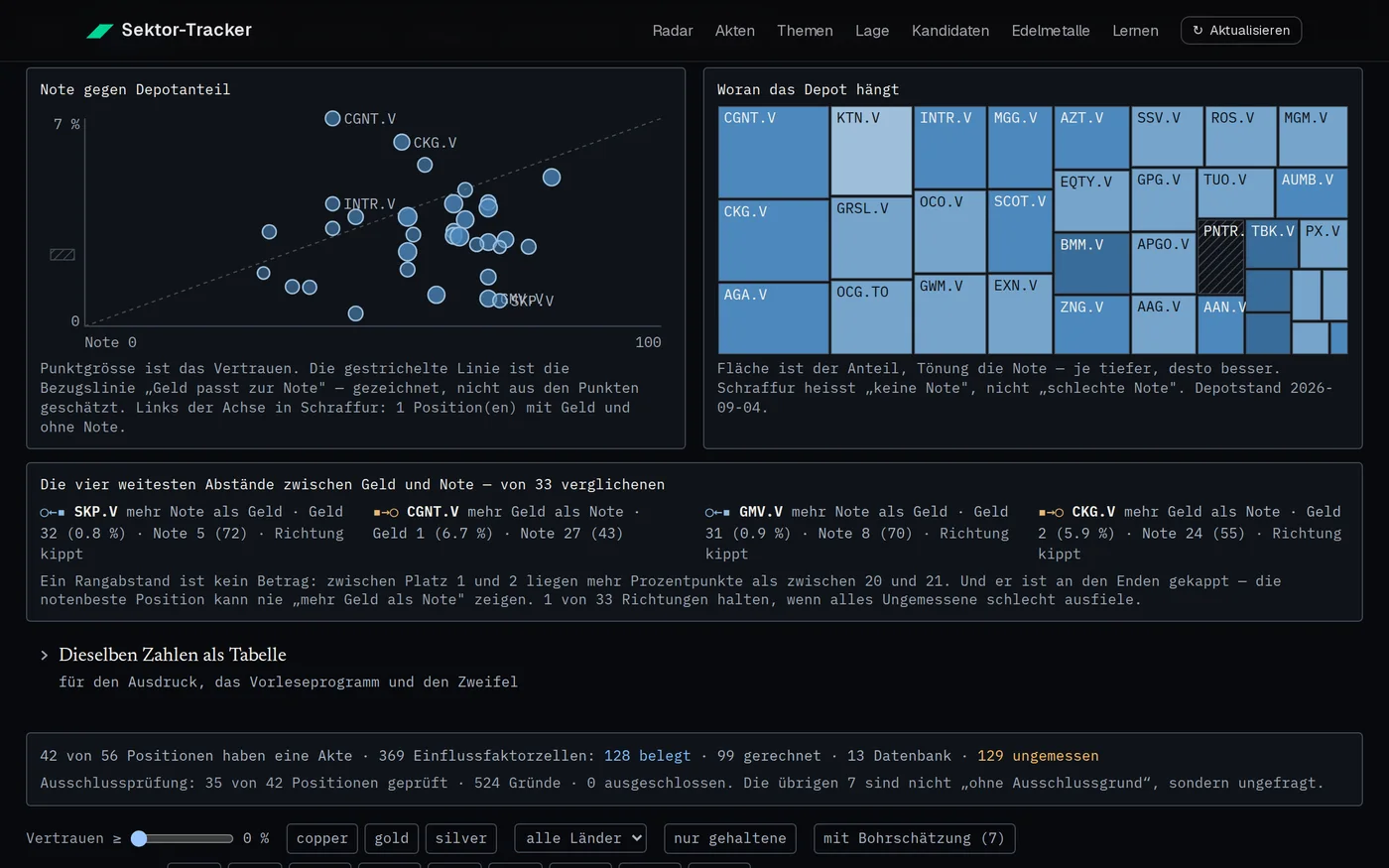
Task: Toggle the silver filter chip
Action: point(461,838)
